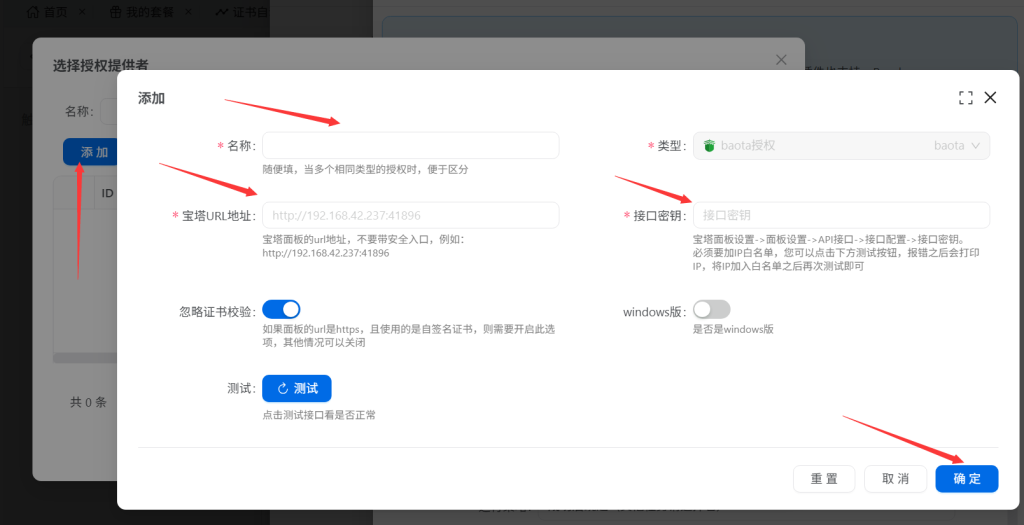
Task: Close the 选择授权提供者 dialog behind
Action: coord(781,60)
